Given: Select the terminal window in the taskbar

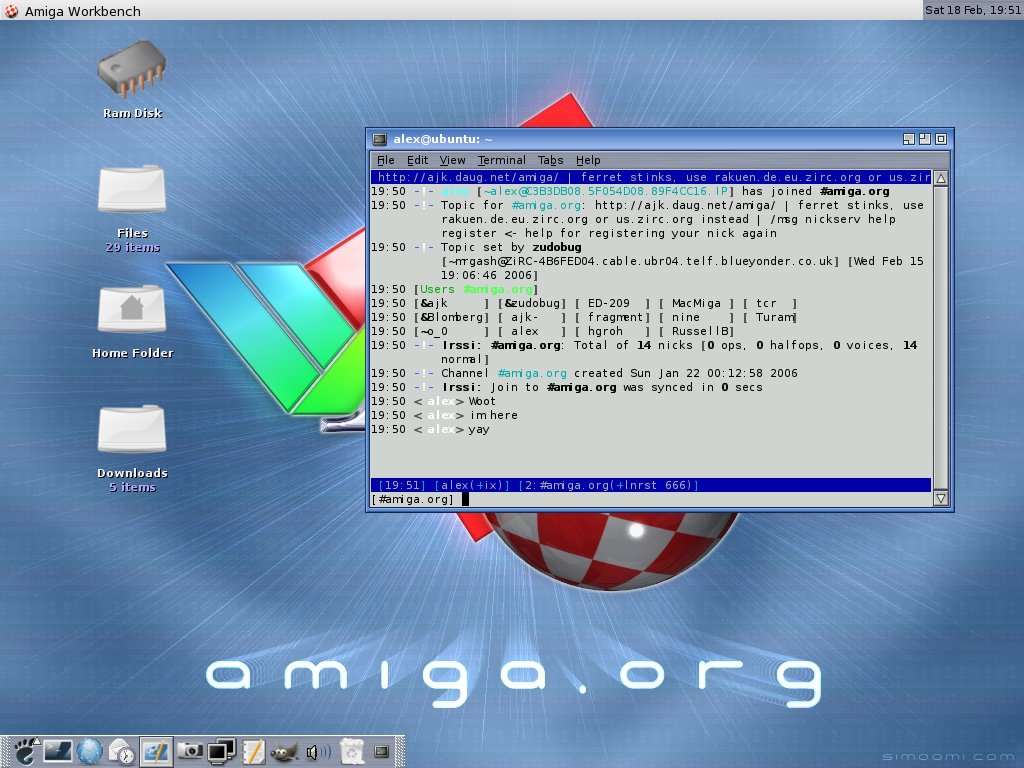Looking at the screenshot, I should click(382, 751).
